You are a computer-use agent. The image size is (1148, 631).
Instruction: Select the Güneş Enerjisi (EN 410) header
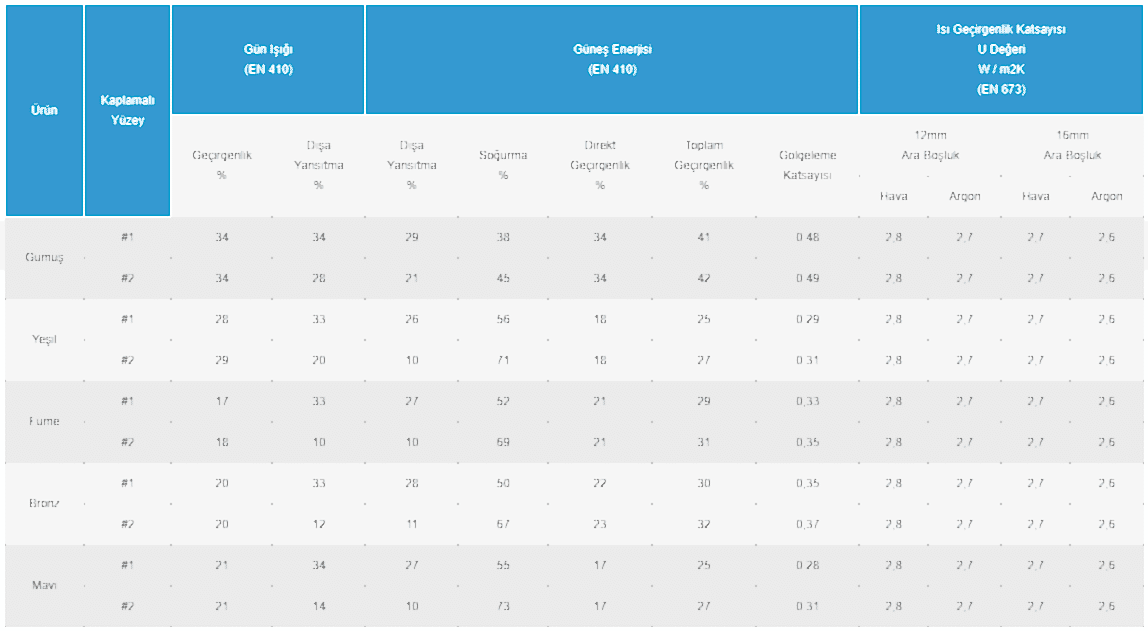point(612,59)
